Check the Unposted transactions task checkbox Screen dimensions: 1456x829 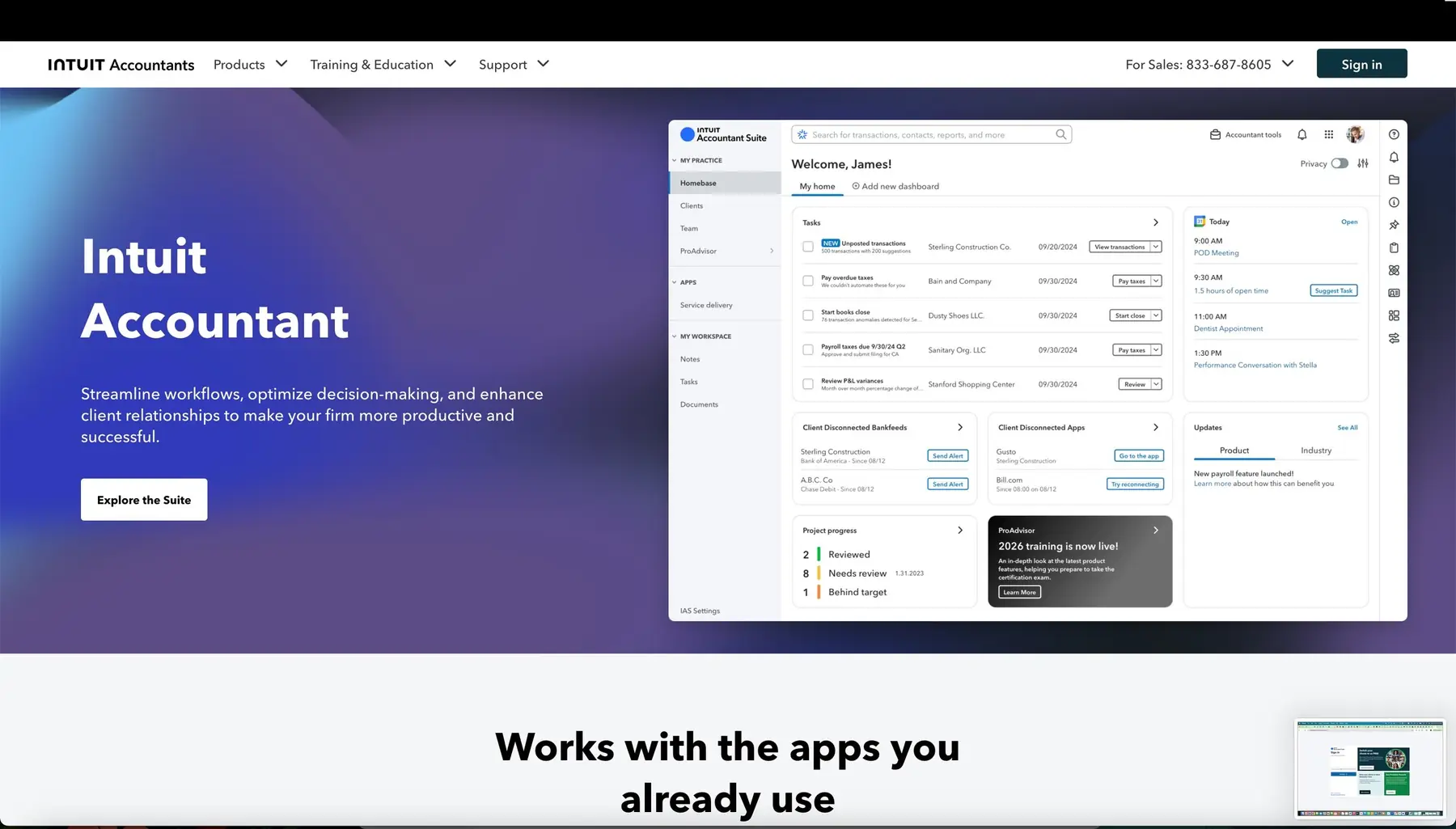[808, 247]
